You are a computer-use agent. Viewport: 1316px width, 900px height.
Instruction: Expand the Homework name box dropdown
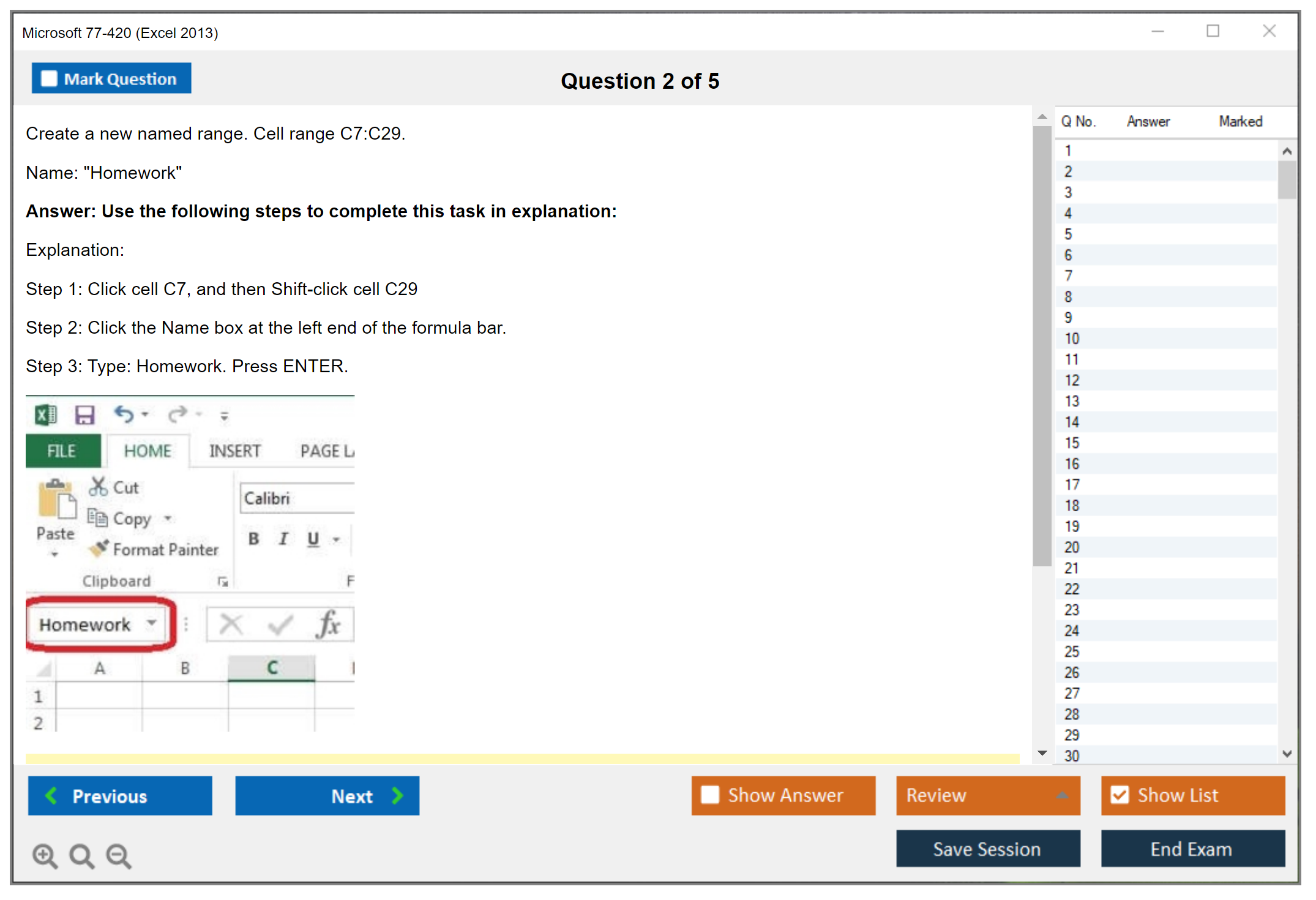tap(151, 623)
